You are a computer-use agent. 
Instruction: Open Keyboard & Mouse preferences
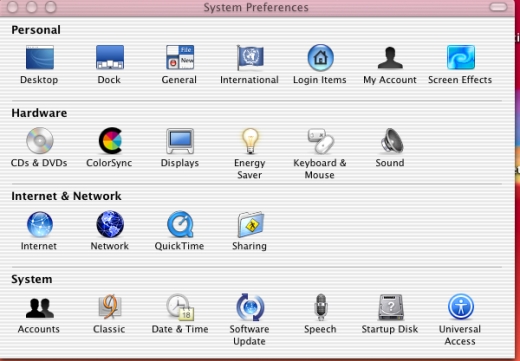coord(320,141)
